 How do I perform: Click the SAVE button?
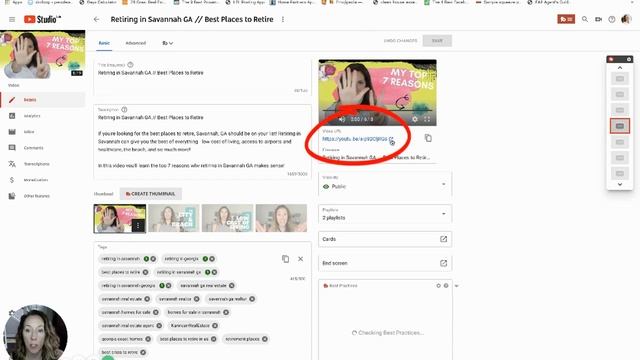(437, 41)
